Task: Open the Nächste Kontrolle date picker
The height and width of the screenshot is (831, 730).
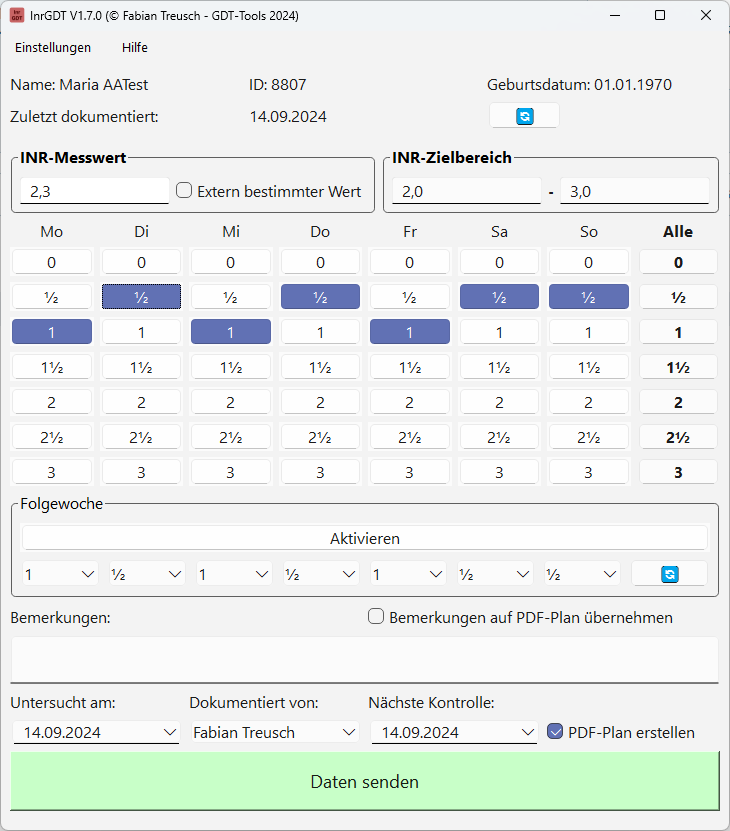Action: coord(527,733)
